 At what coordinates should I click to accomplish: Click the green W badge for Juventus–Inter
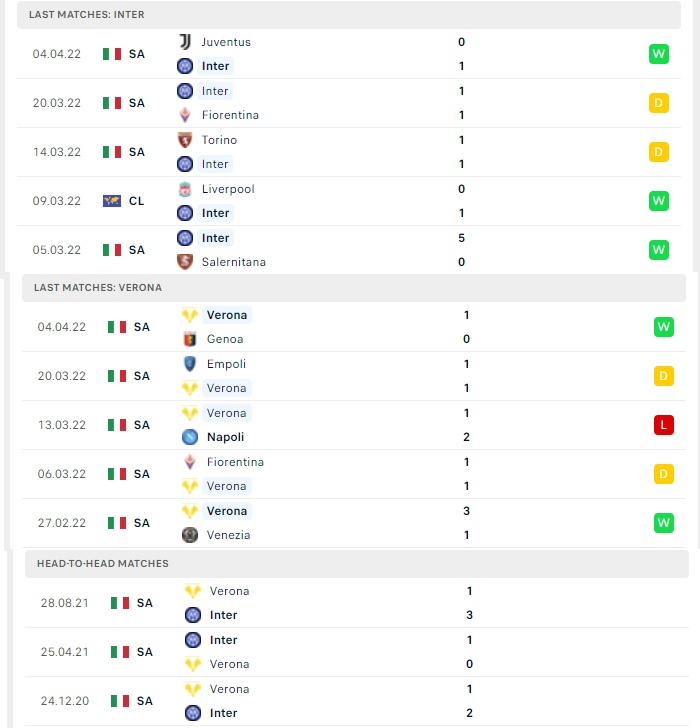click(659, 54)
